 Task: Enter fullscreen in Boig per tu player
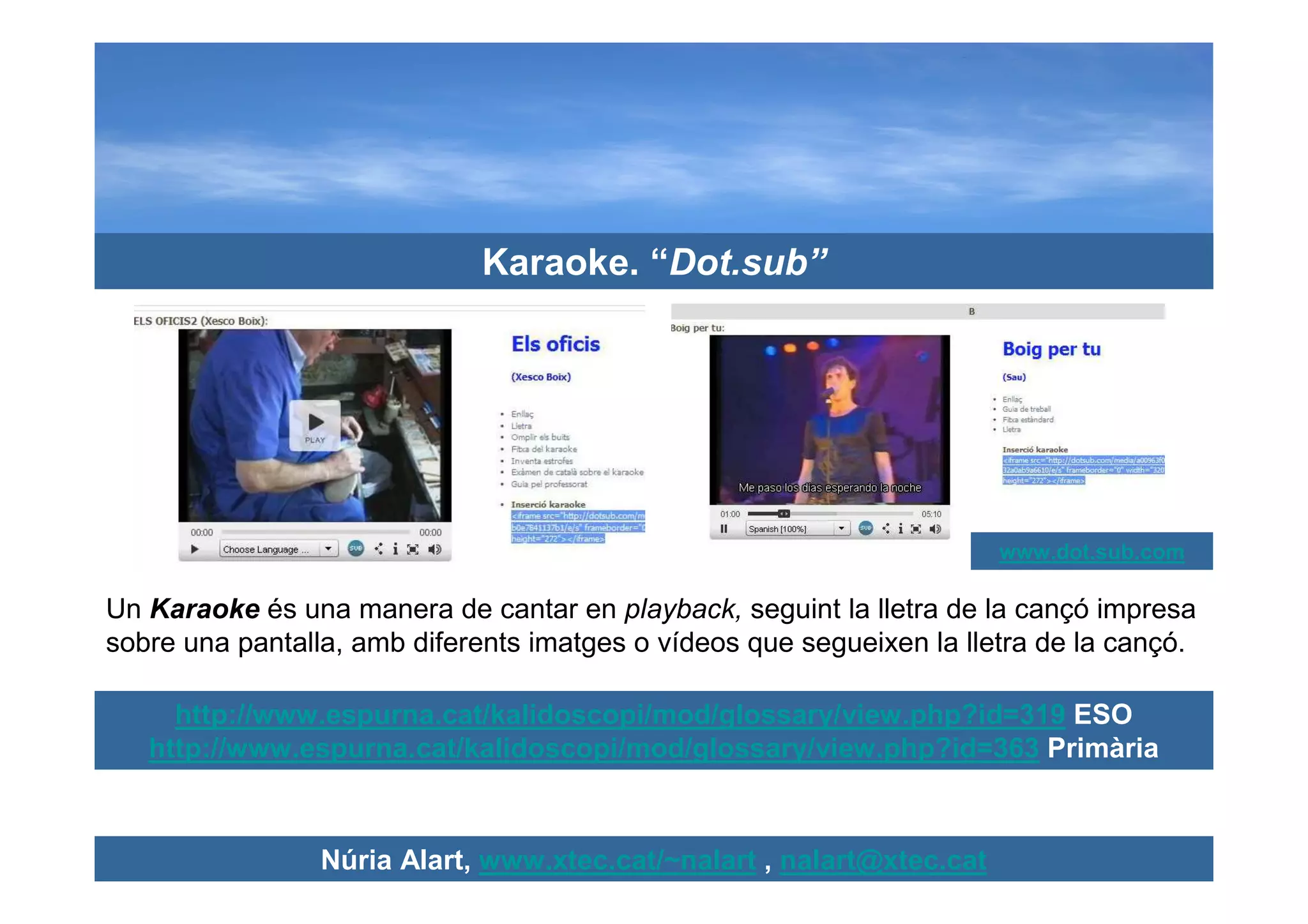[916, 529]
